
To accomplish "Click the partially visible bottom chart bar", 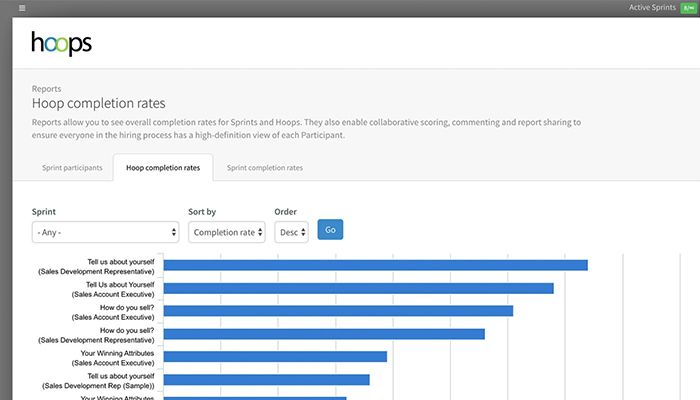I will point(254,398).
